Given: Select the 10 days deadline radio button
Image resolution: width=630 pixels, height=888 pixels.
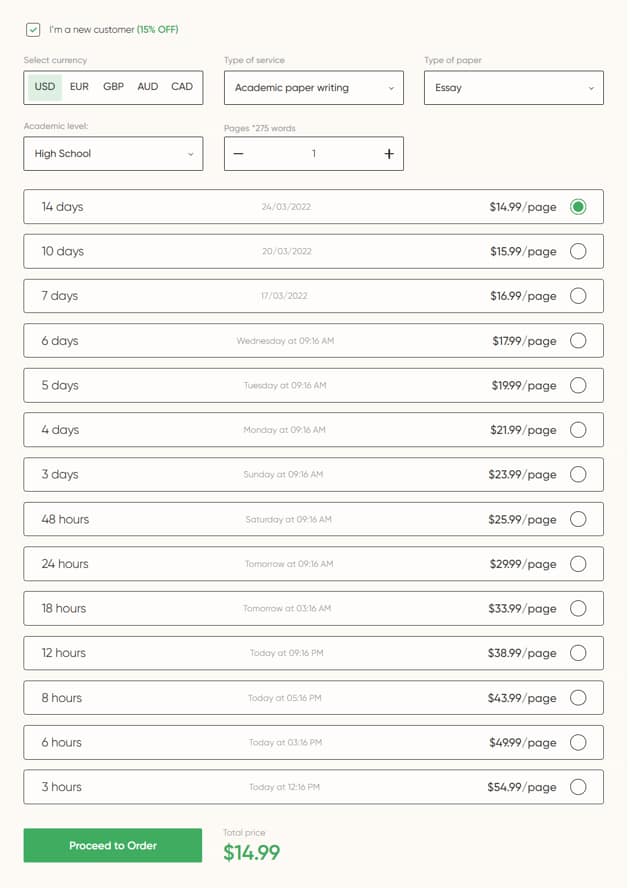Looking at the screenshot, I should coord(578,251).
